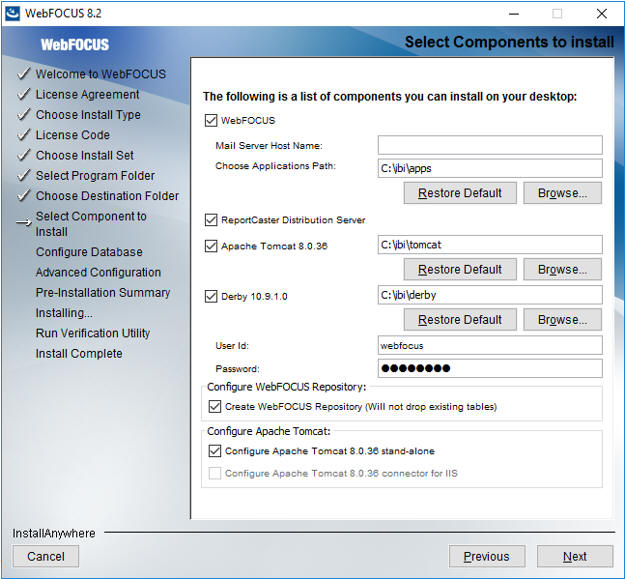Click the Select Components to install heading
Screen dimensions: 625x579
[509, 42]
